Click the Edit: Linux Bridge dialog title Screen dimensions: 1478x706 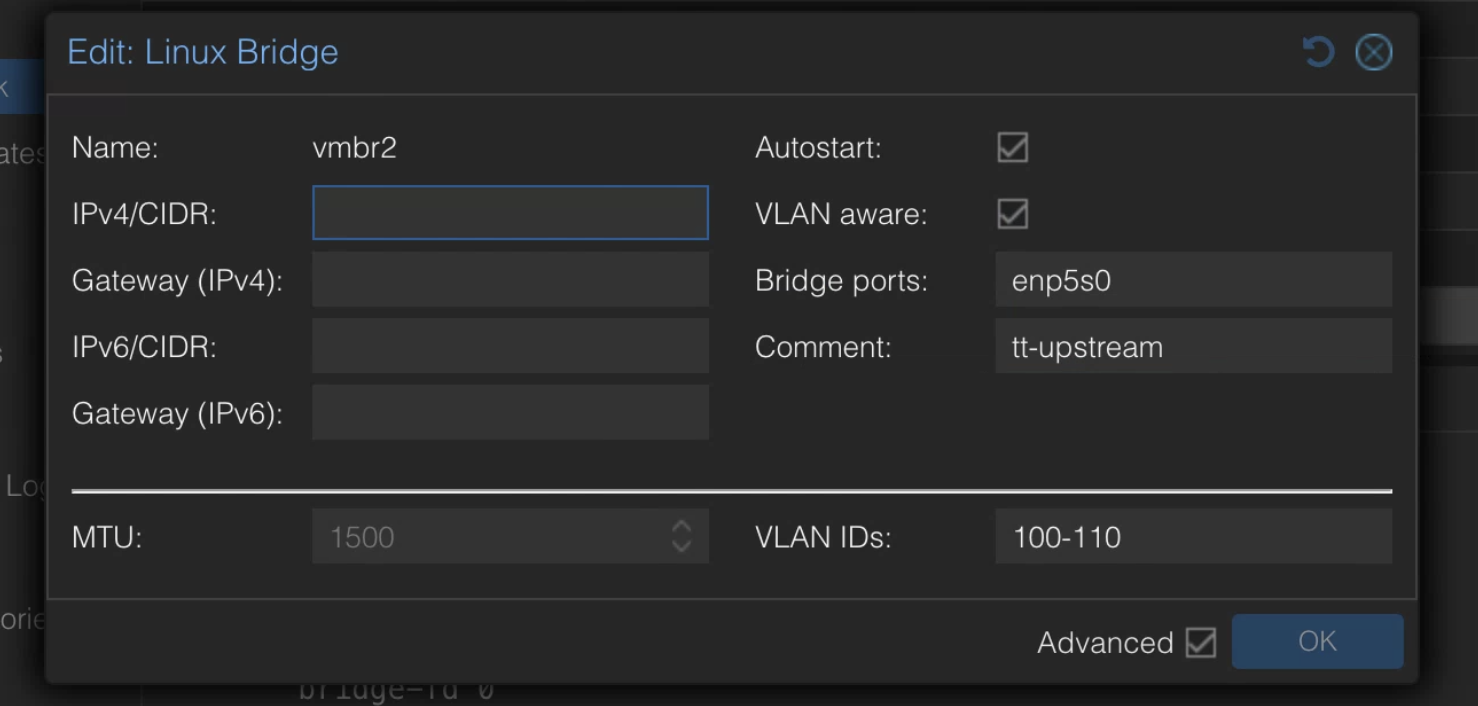203,52
